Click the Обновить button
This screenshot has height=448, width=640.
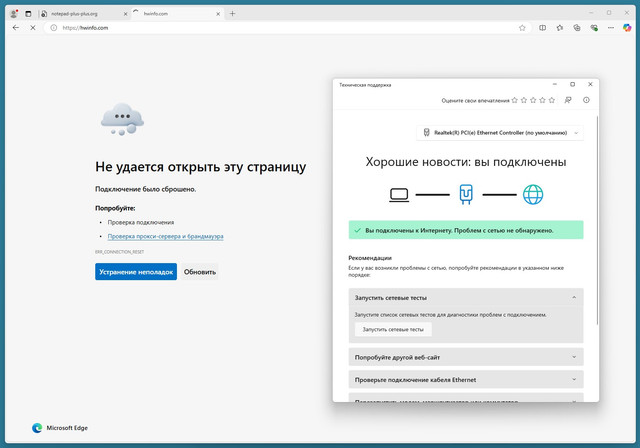[200, 272]
